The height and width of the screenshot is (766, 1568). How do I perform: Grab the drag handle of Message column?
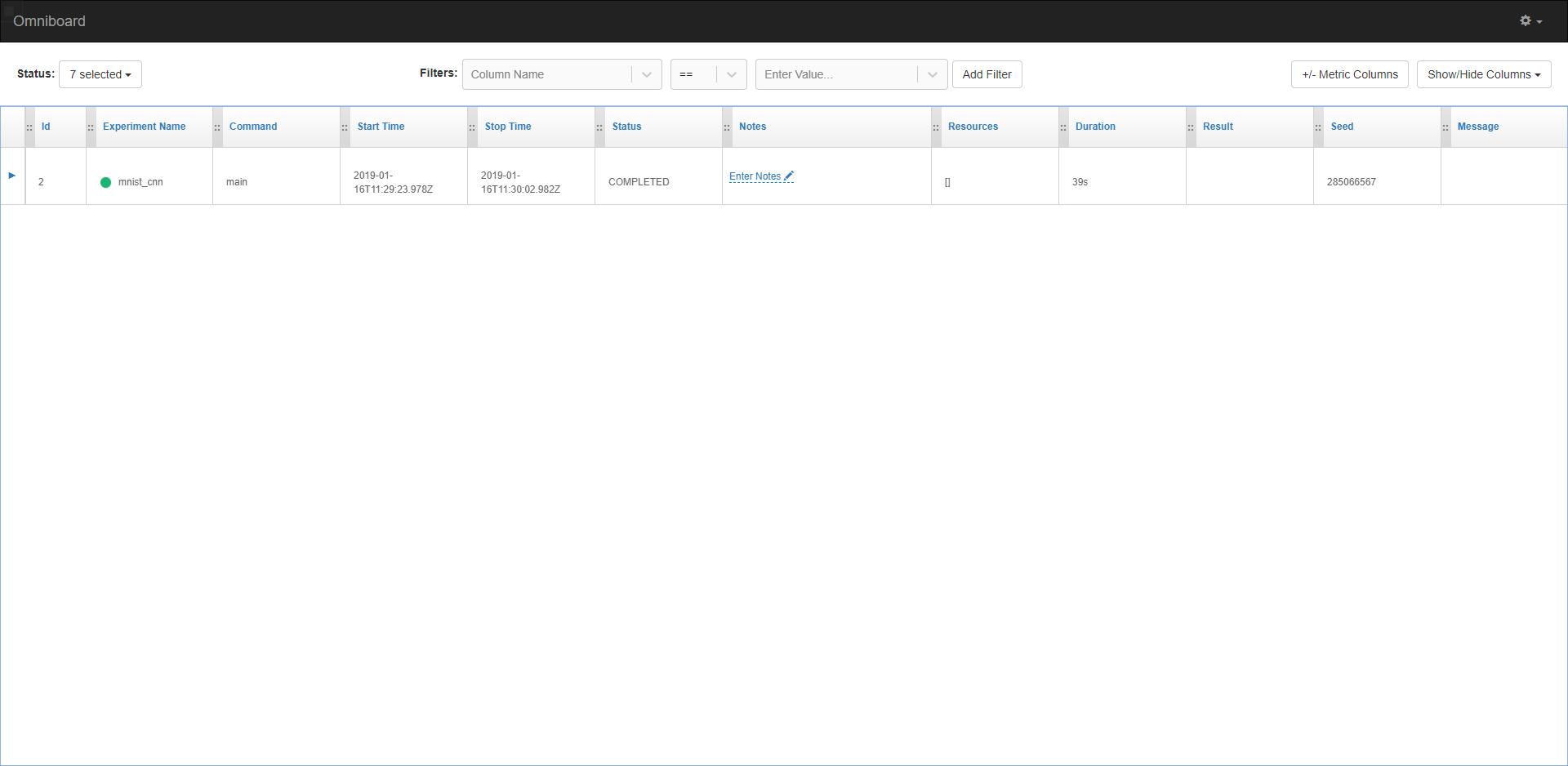(x=1445, y=127)
